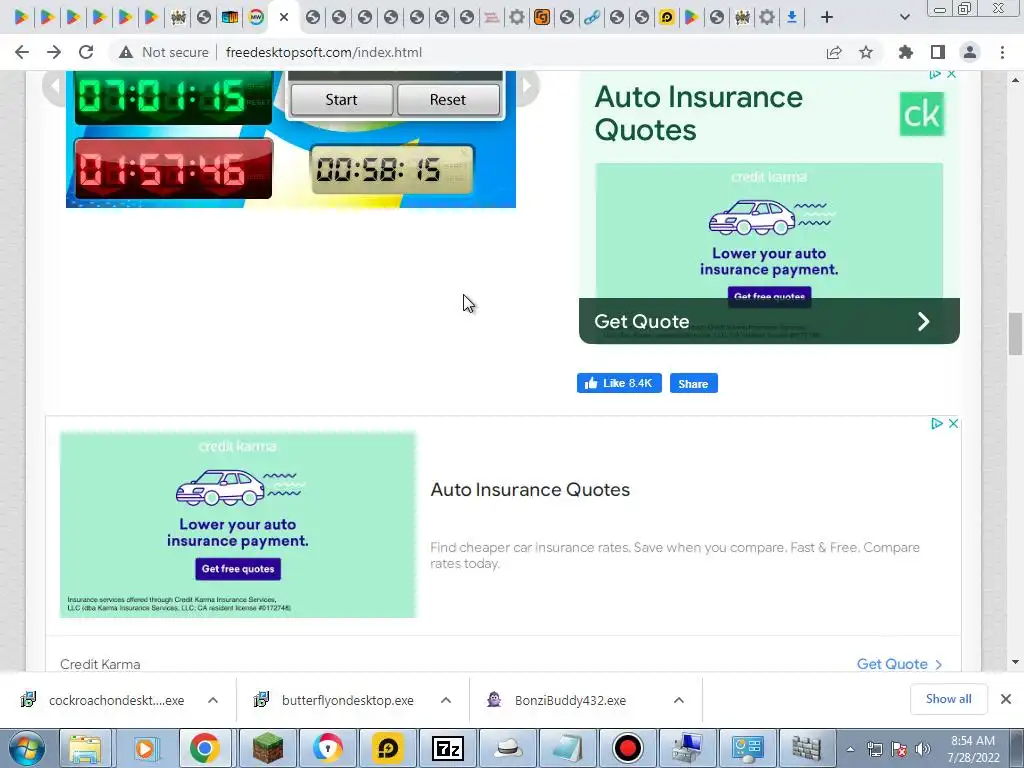Go forward to the next page

click(54, 52)
